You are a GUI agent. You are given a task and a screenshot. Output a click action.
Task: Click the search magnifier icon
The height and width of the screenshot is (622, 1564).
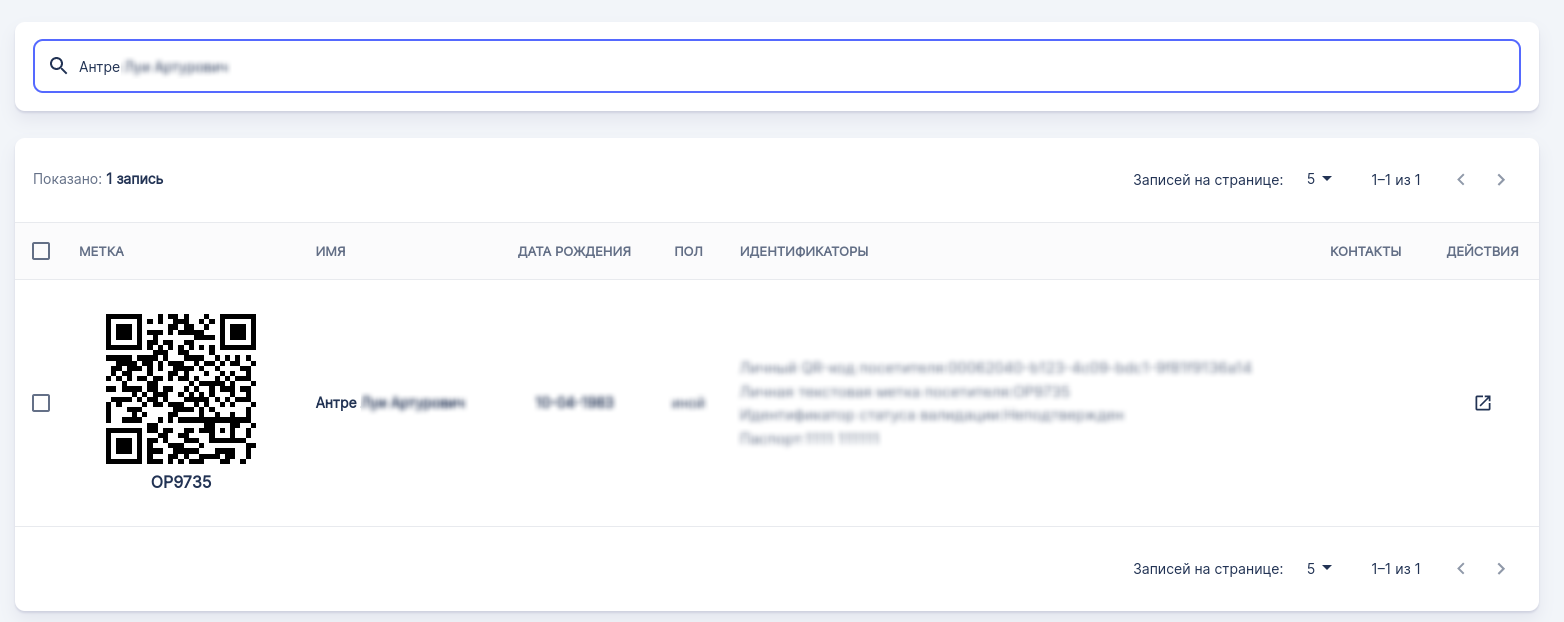pyautogui.click(x=58, y=65)
